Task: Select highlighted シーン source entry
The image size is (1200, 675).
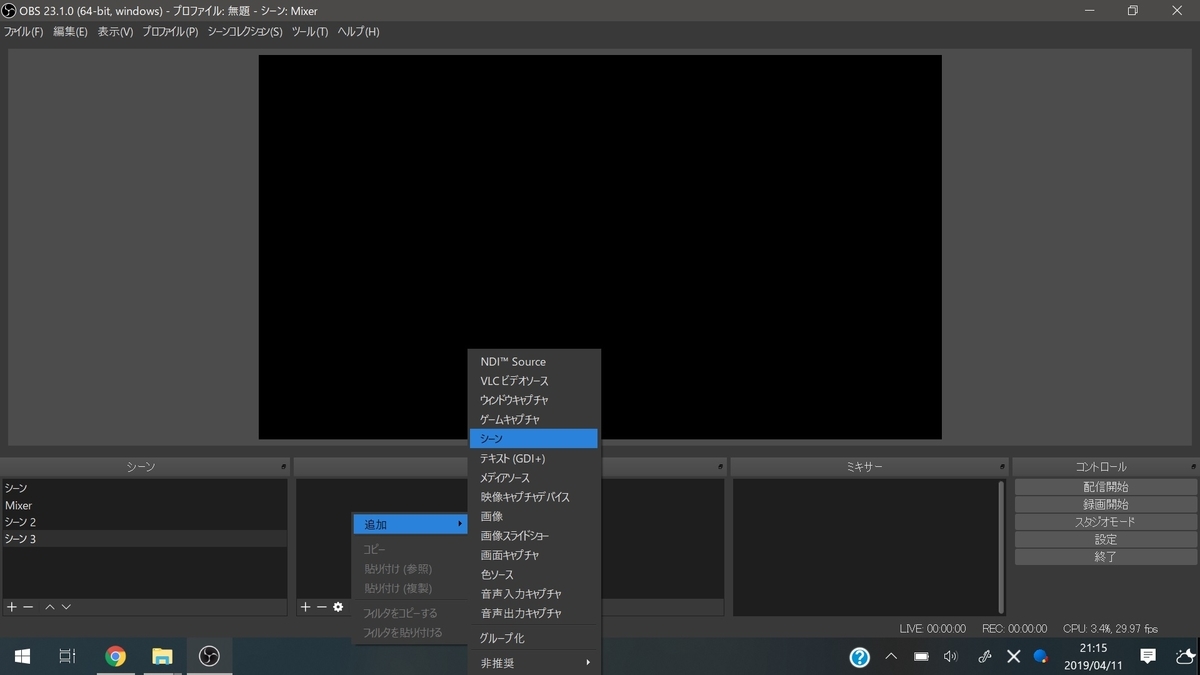Action: [534, 439]
